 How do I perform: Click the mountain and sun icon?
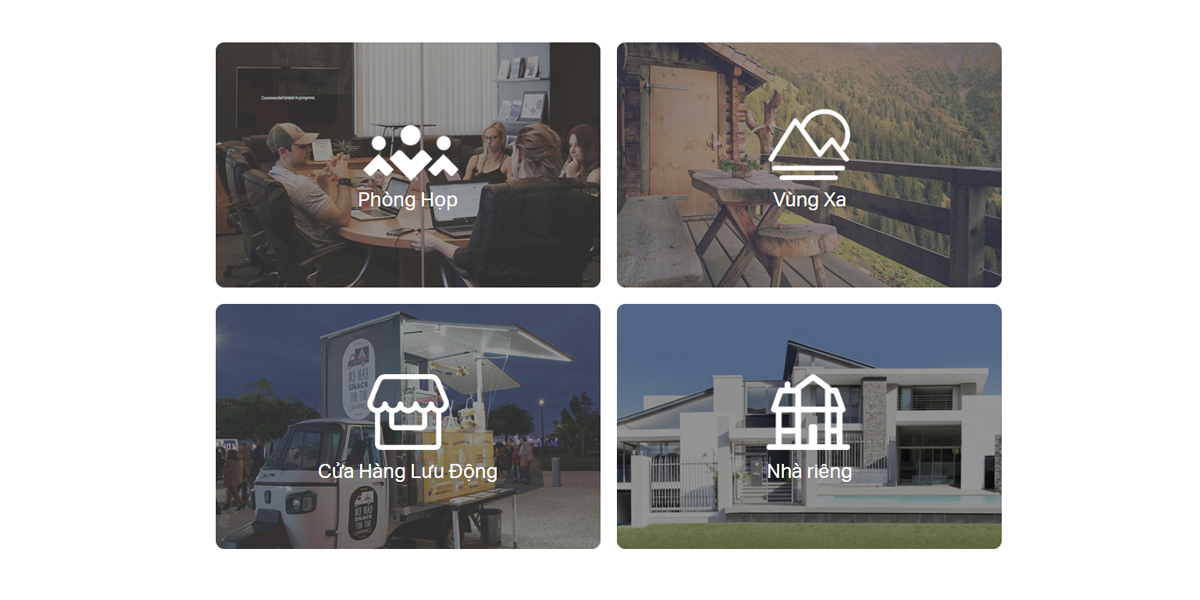809,145
